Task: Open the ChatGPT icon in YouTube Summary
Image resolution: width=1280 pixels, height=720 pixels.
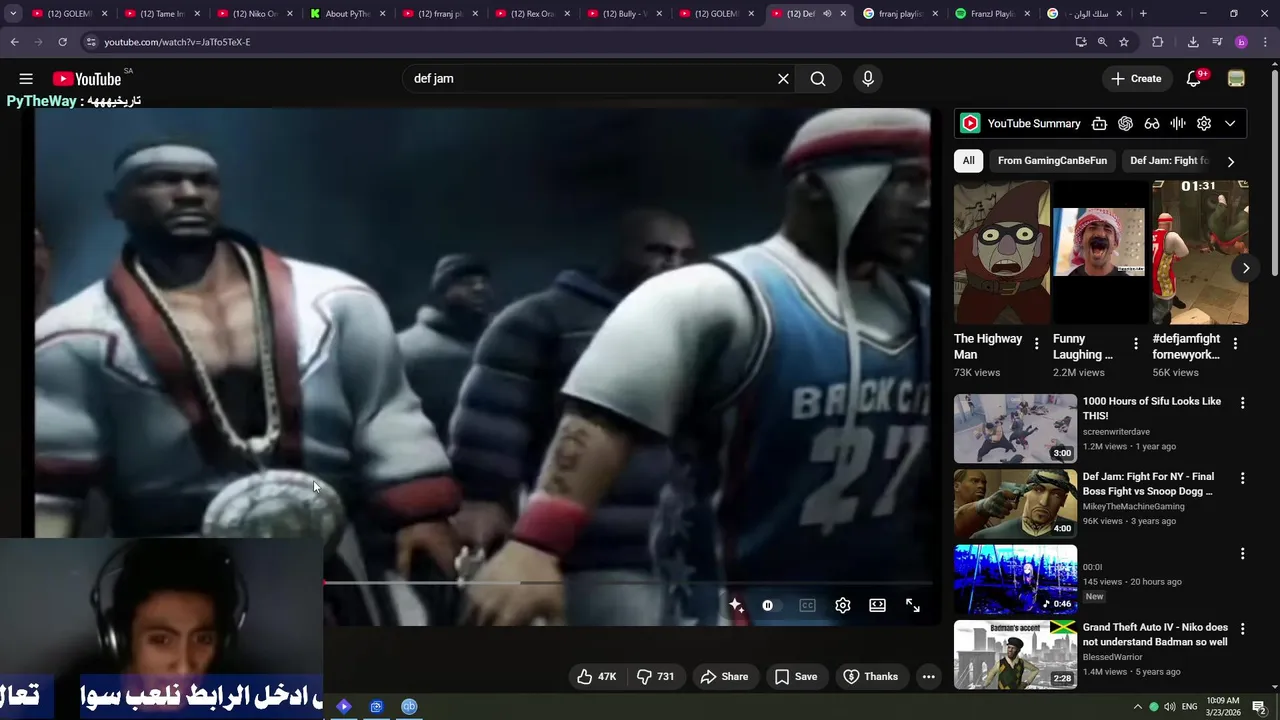Action: 1125,123
